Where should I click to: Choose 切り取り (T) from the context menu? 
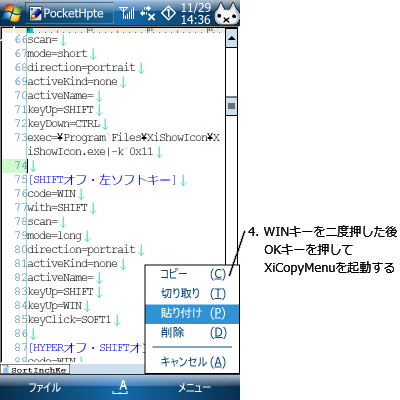192,294
